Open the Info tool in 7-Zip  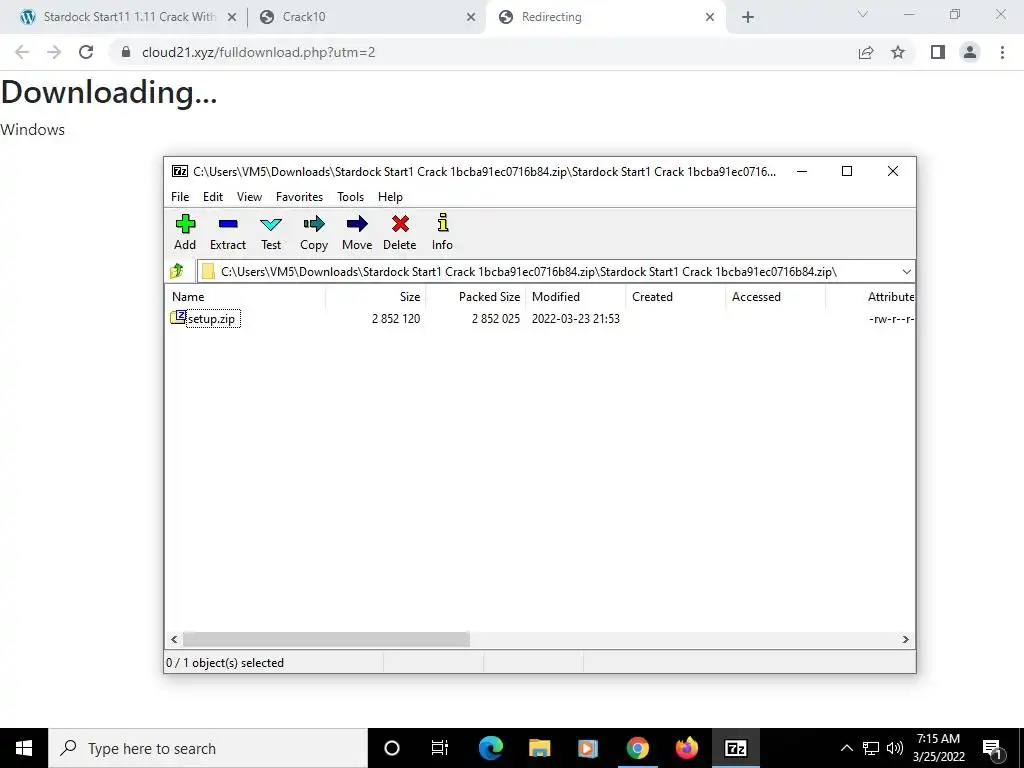442,232
